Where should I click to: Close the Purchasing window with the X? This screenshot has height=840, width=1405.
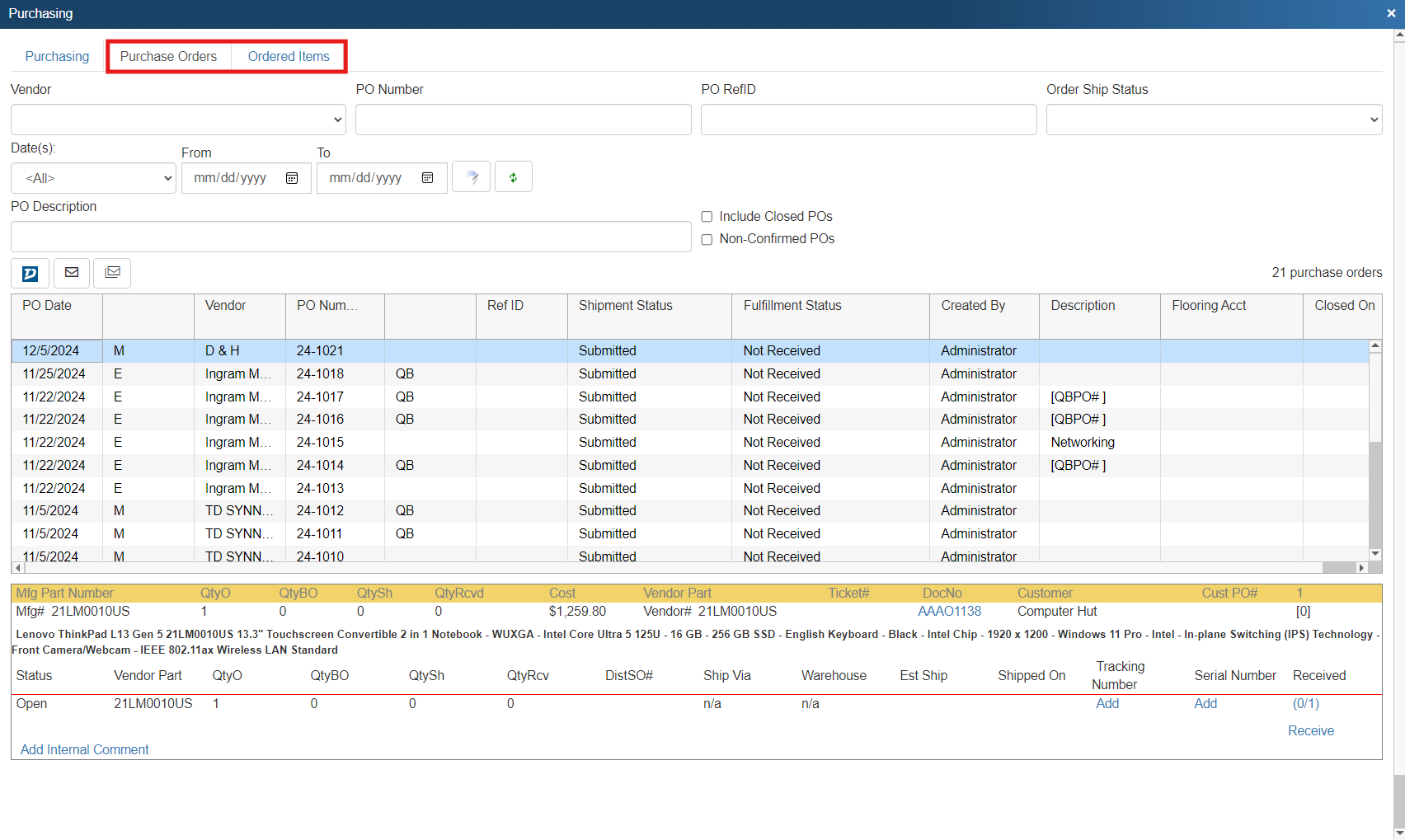pos(1391,13)
